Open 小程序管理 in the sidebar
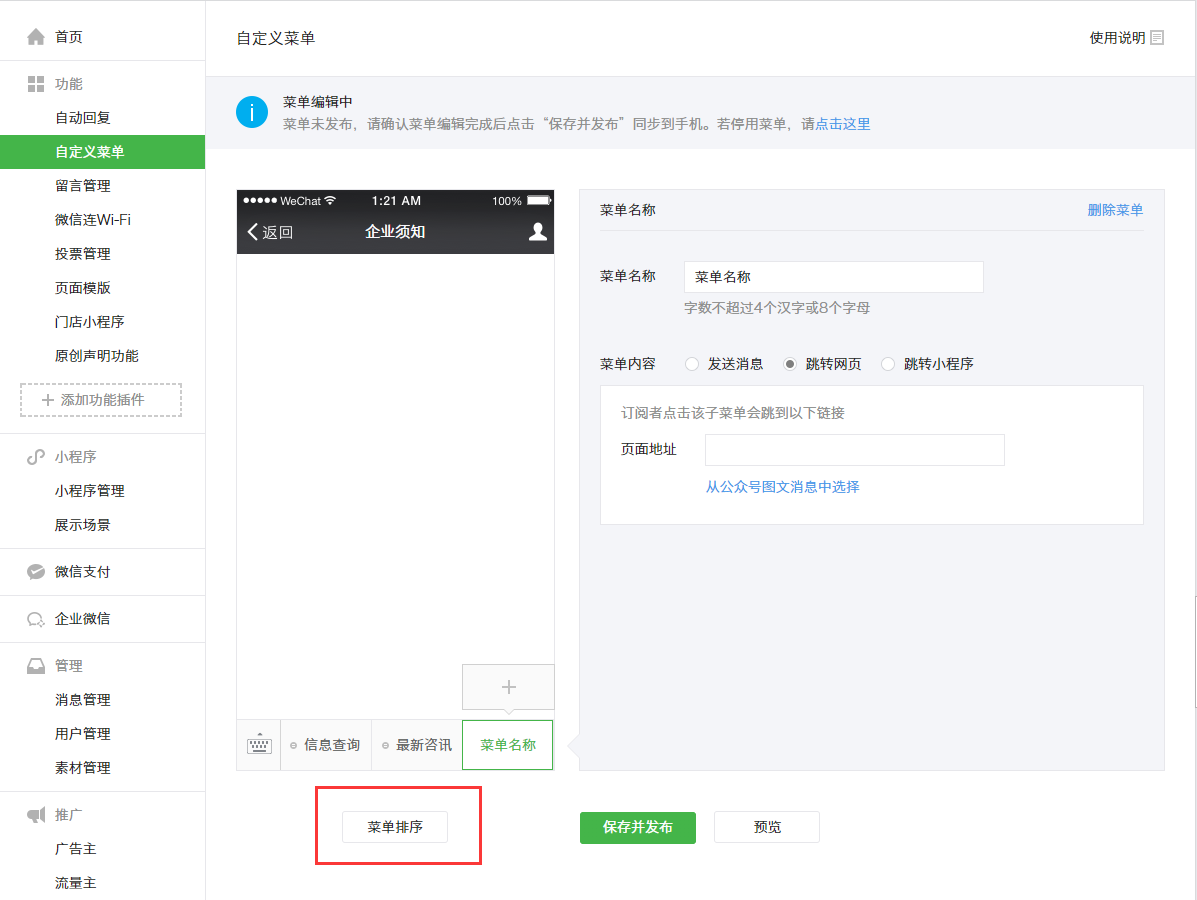The height and width of the screenshot is (900, 1197). [x=89, y=491]
